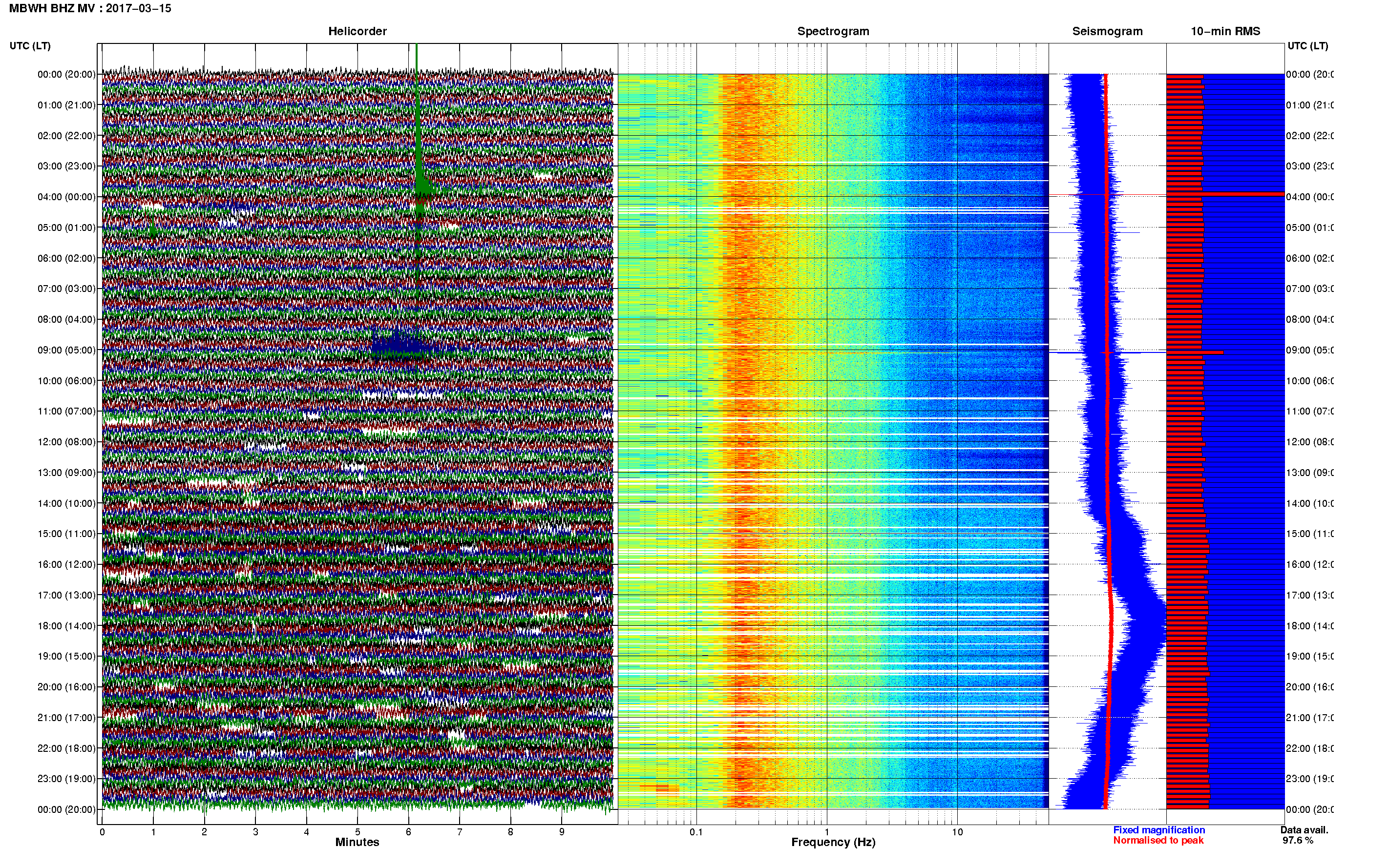This screenshot has height=868, width=1389.
Task: Select the 10-min RMS panel heading
Action: pos(1225,31)
